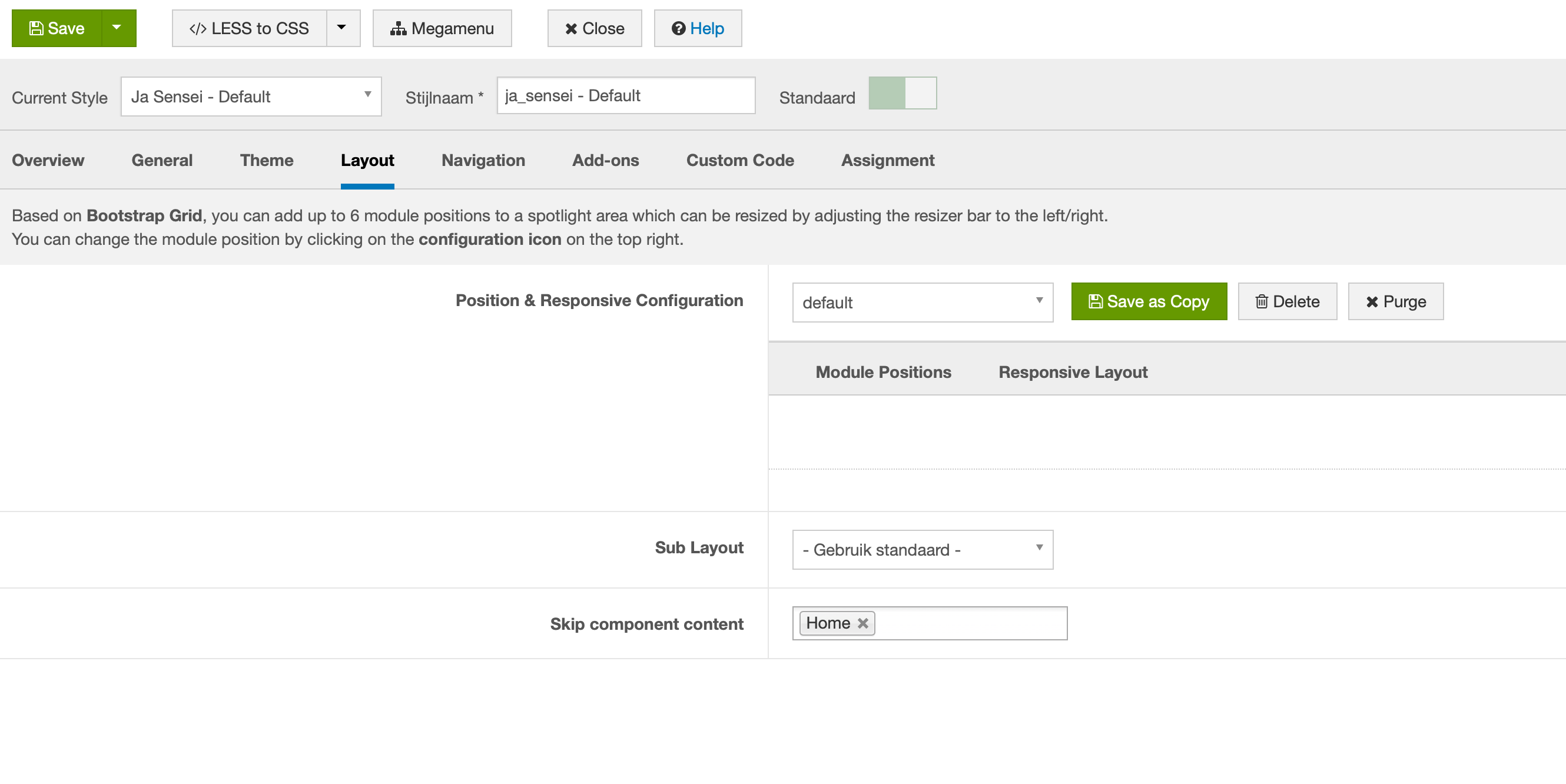The height and width of the screenshot is (784, 1566).
Task: Click LESS to CSS button
Action: click(x=249, y=29)
